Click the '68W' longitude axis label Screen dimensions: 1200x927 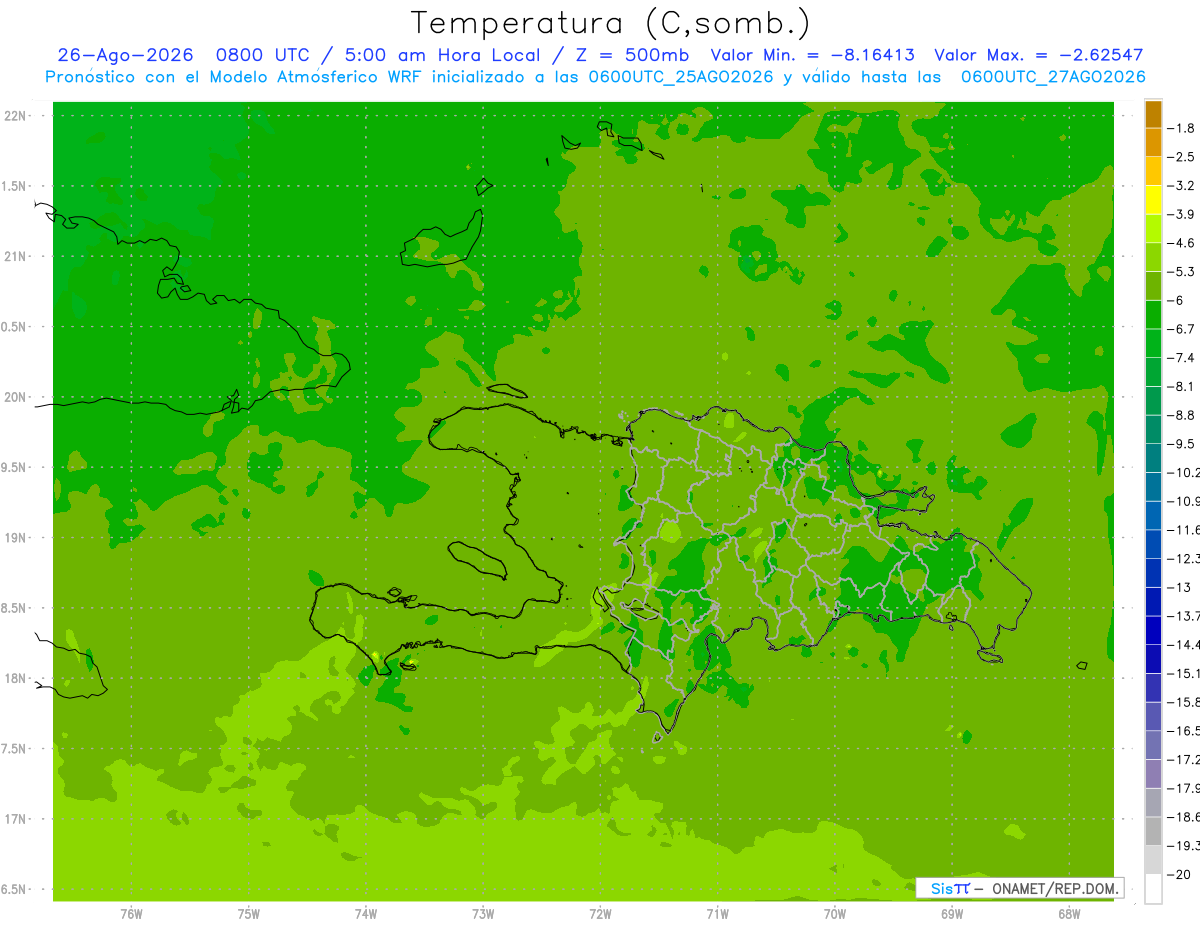[1069, 914]
